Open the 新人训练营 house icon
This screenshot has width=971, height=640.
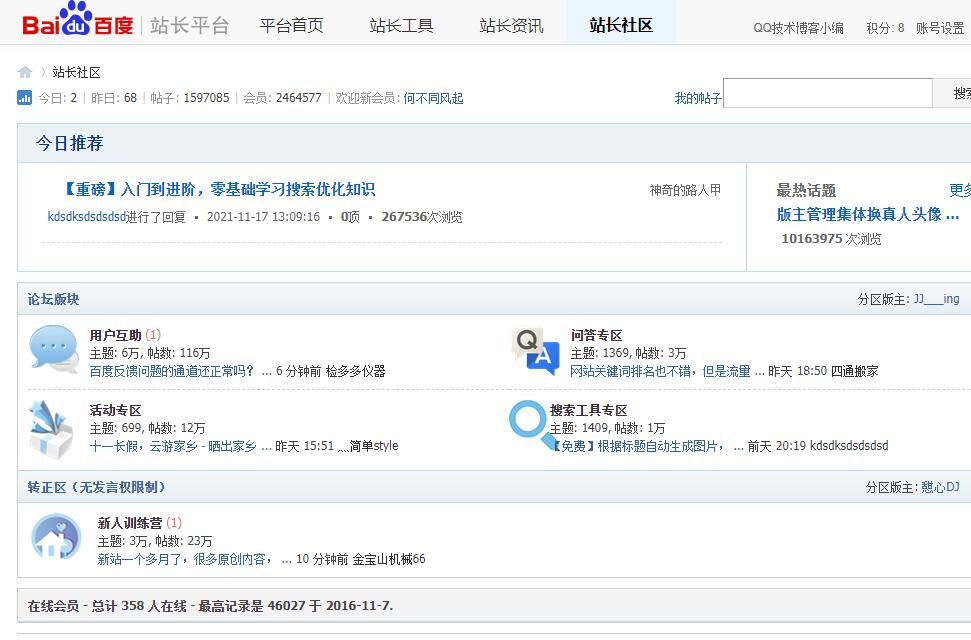click(x=55, y=537)
